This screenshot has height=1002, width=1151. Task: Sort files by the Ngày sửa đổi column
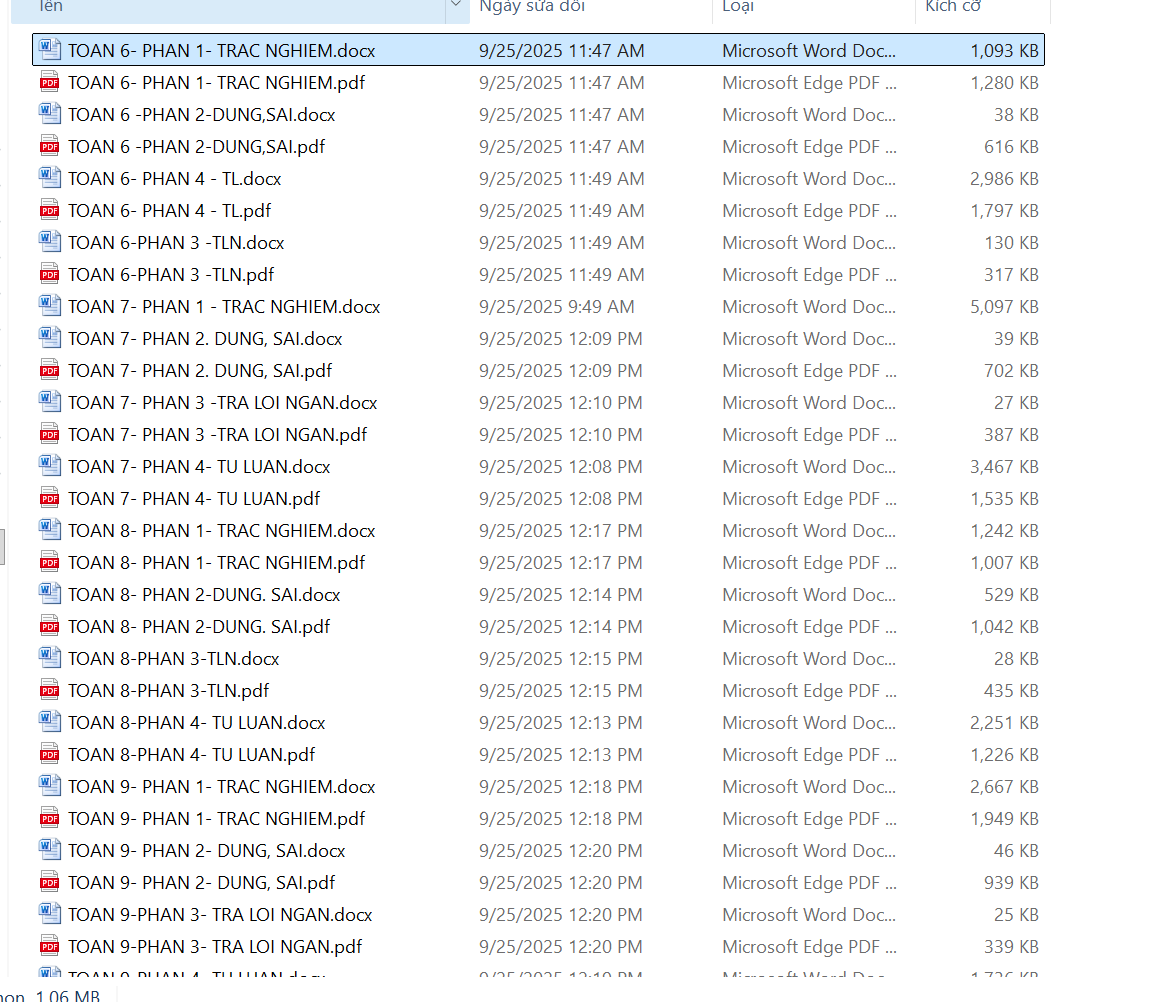(x=532, y=7)
